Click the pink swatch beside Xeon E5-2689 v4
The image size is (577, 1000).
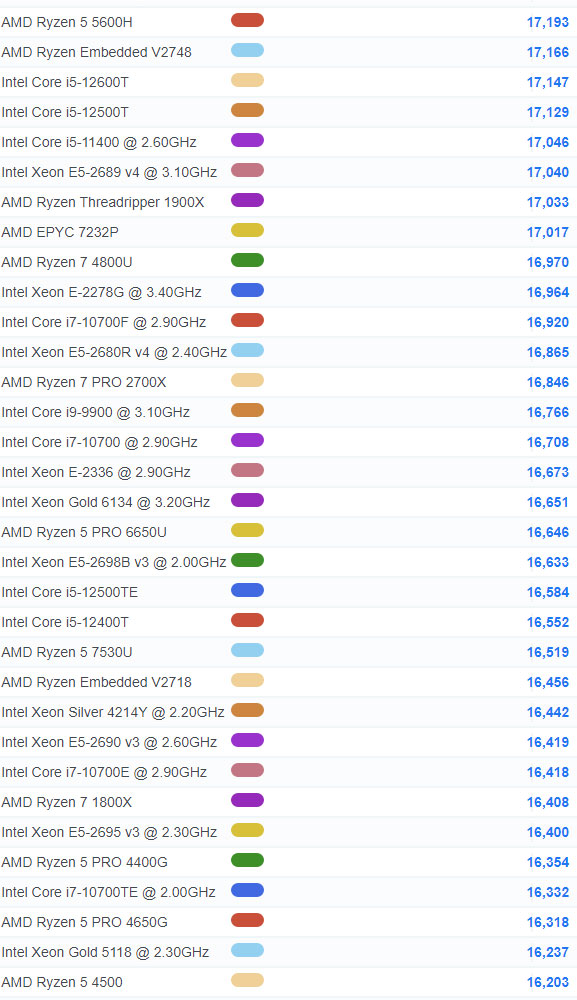[x=247, y=170]
